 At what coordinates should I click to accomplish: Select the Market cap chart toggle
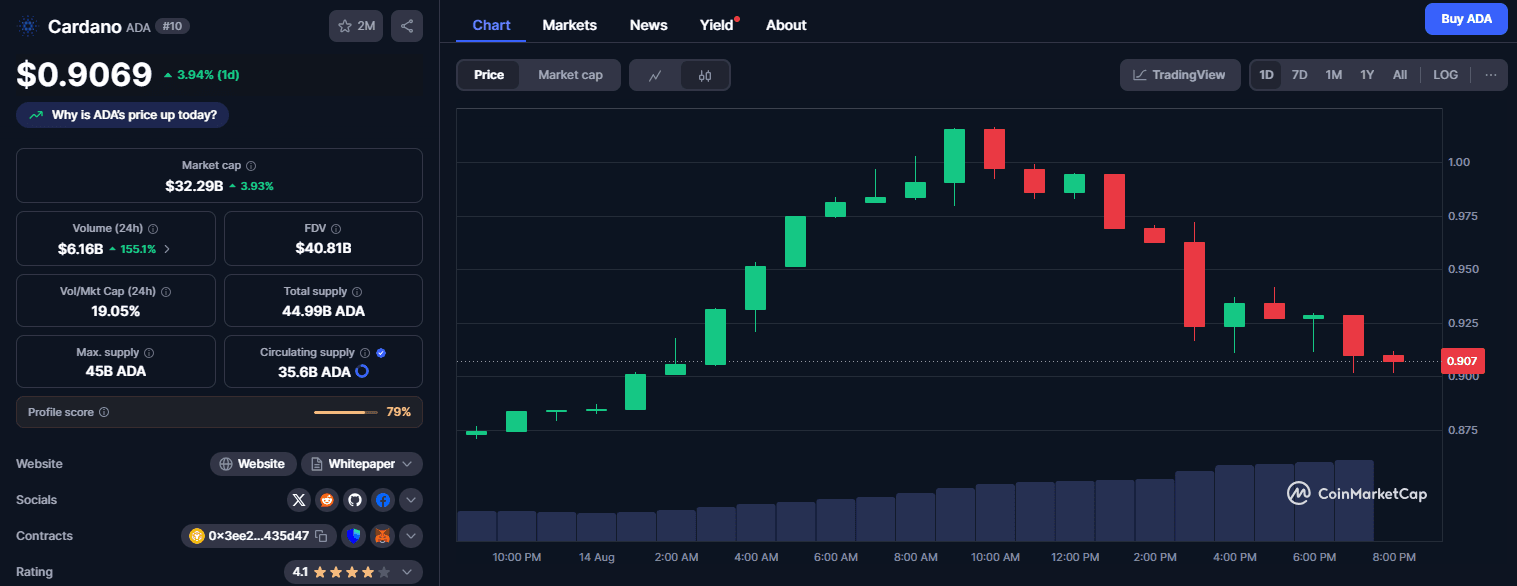[570, 75]
